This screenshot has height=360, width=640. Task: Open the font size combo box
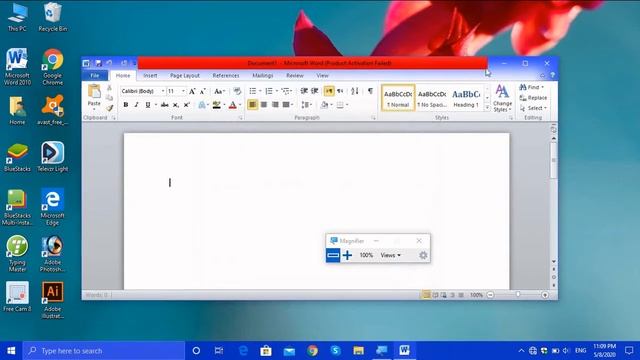pos(176,91)
